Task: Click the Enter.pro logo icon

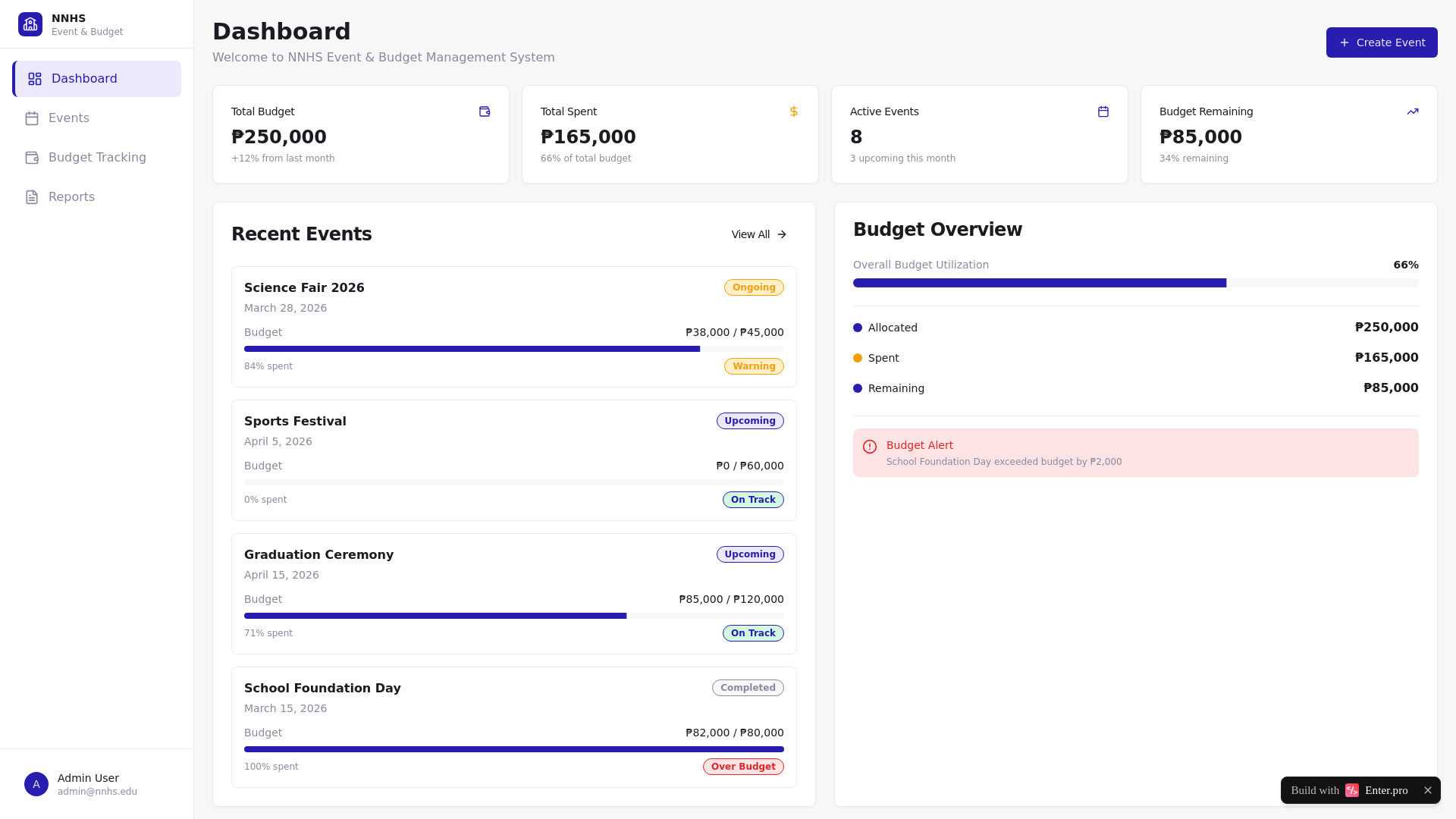Action: point(1352,790)
